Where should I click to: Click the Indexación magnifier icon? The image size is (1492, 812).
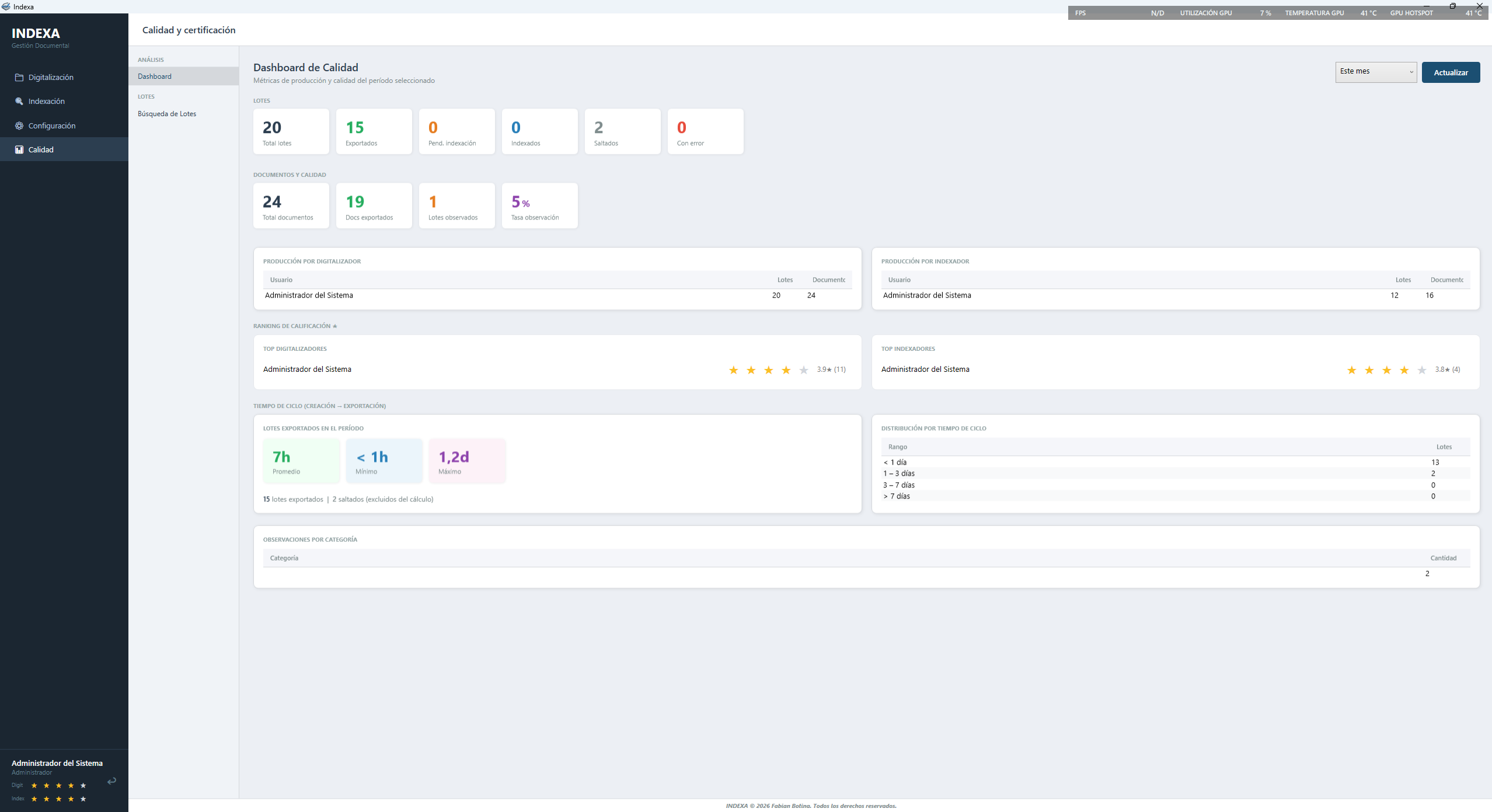click(x=19, y=101)
